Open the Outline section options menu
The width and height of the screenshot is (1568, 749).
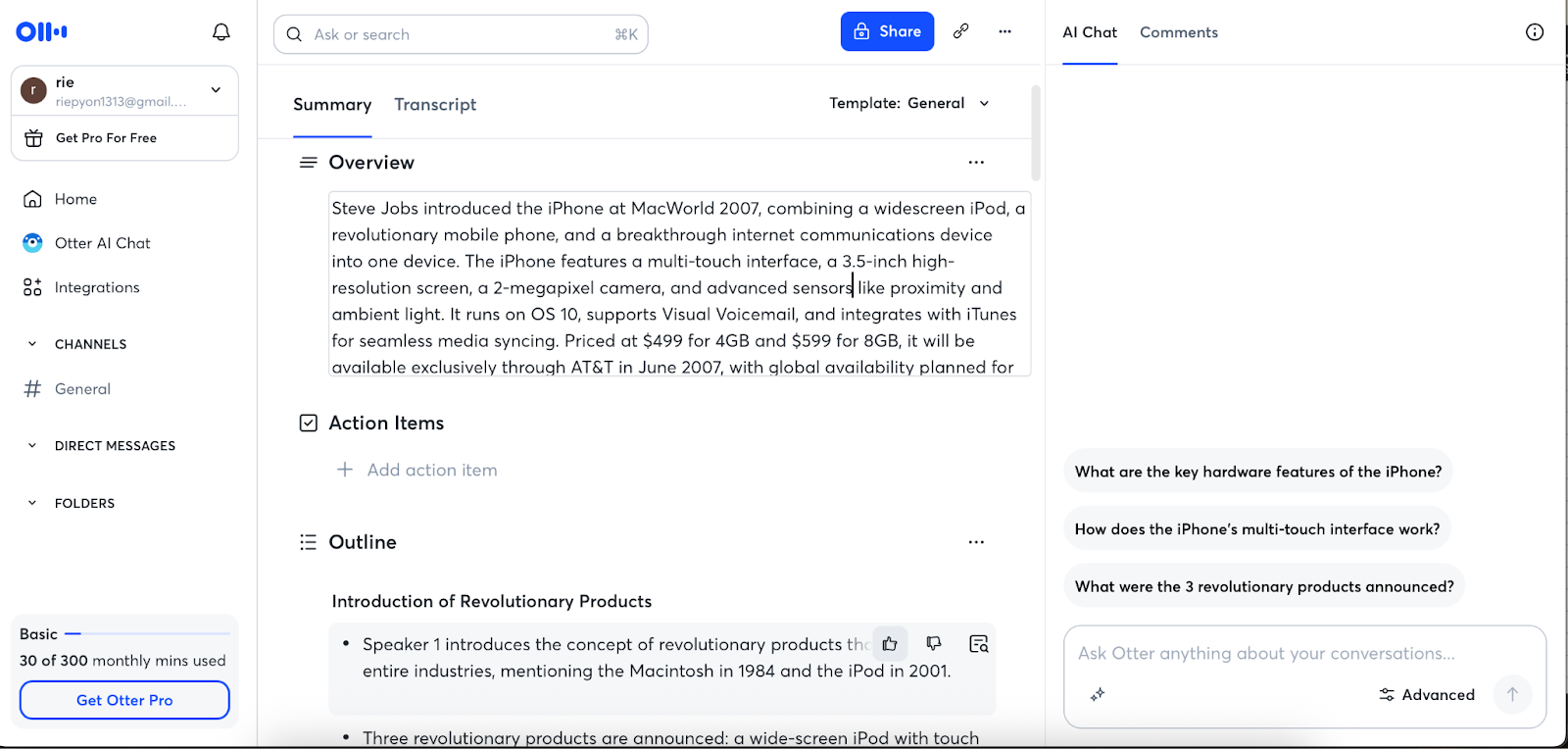click(976, 542)
